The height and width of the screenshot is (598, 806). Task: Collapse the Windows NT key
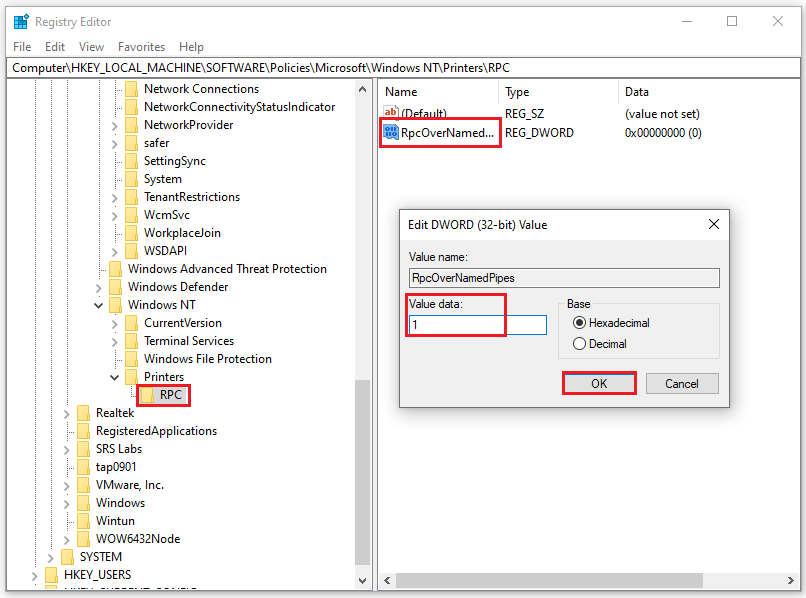[x=99, y=305]
